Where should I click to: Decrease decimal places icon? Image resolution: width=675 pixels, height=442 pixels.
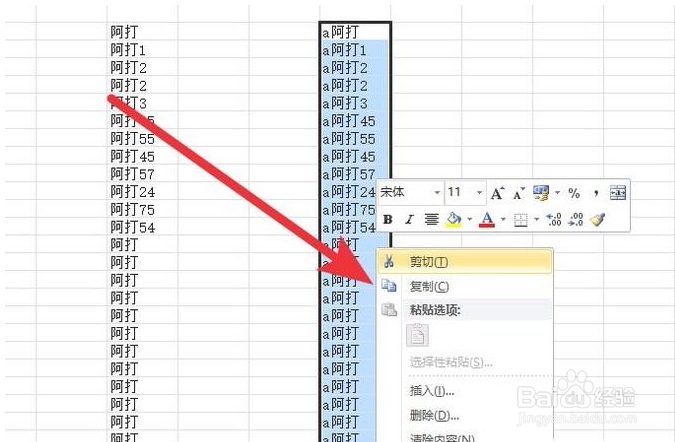click(x=576, y=219)
